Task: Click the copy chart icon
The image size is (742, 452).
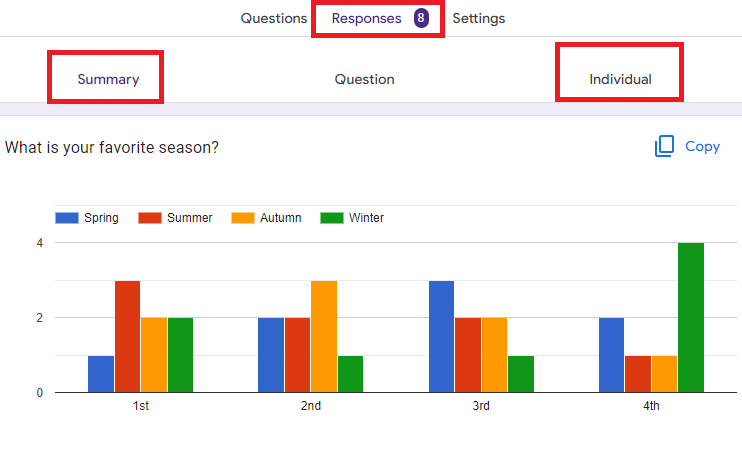Action: [664, 146]
